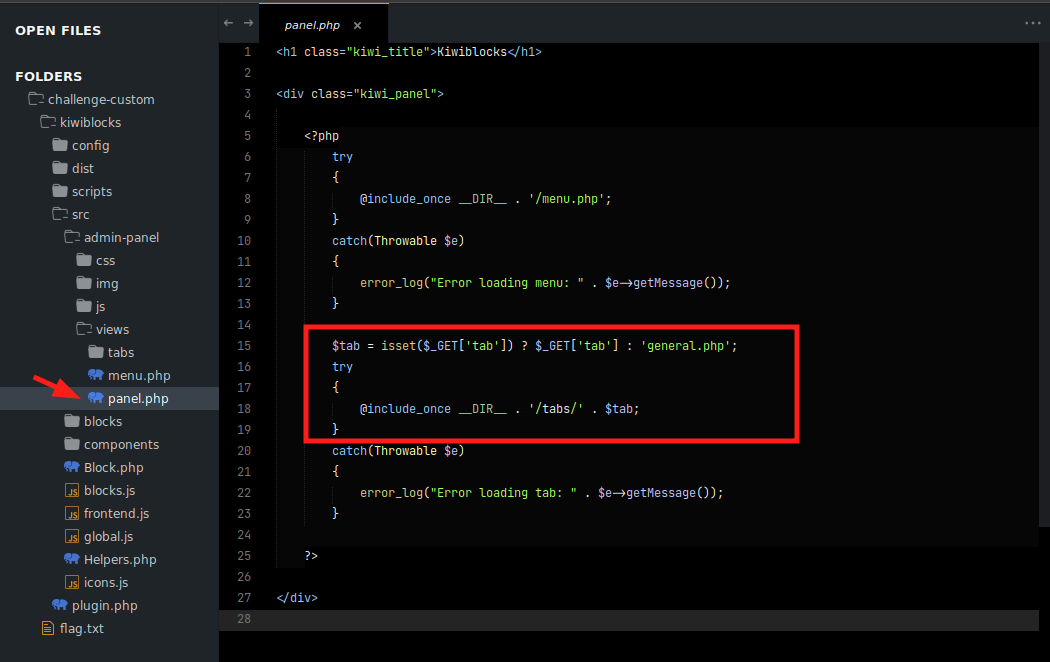This screenshot has width=1050, height=662.
Task: Expand the config folder
Action: tap(80, 145)
